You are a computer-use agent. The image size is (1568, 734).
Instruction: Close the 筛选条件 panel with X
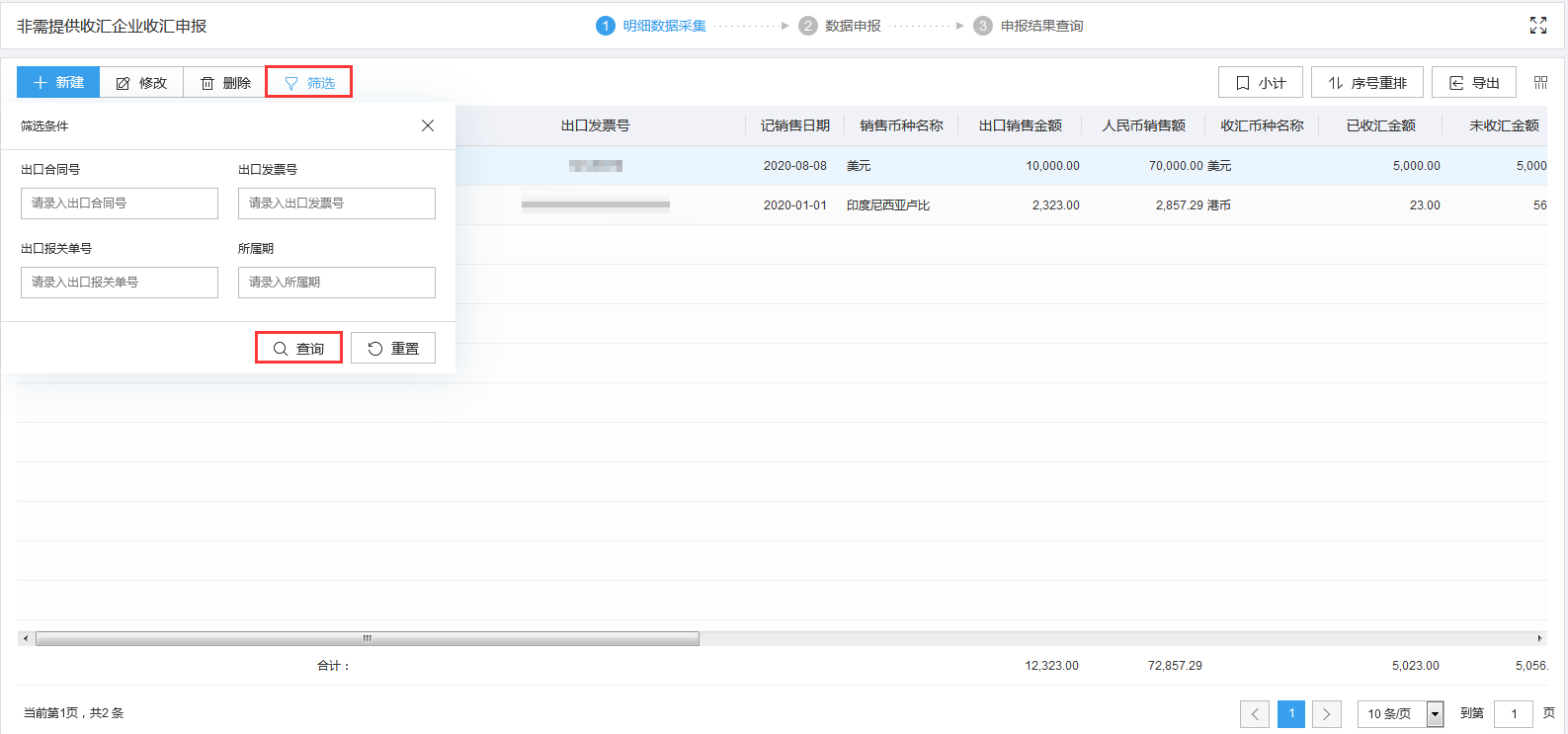(x=428, y=125)
